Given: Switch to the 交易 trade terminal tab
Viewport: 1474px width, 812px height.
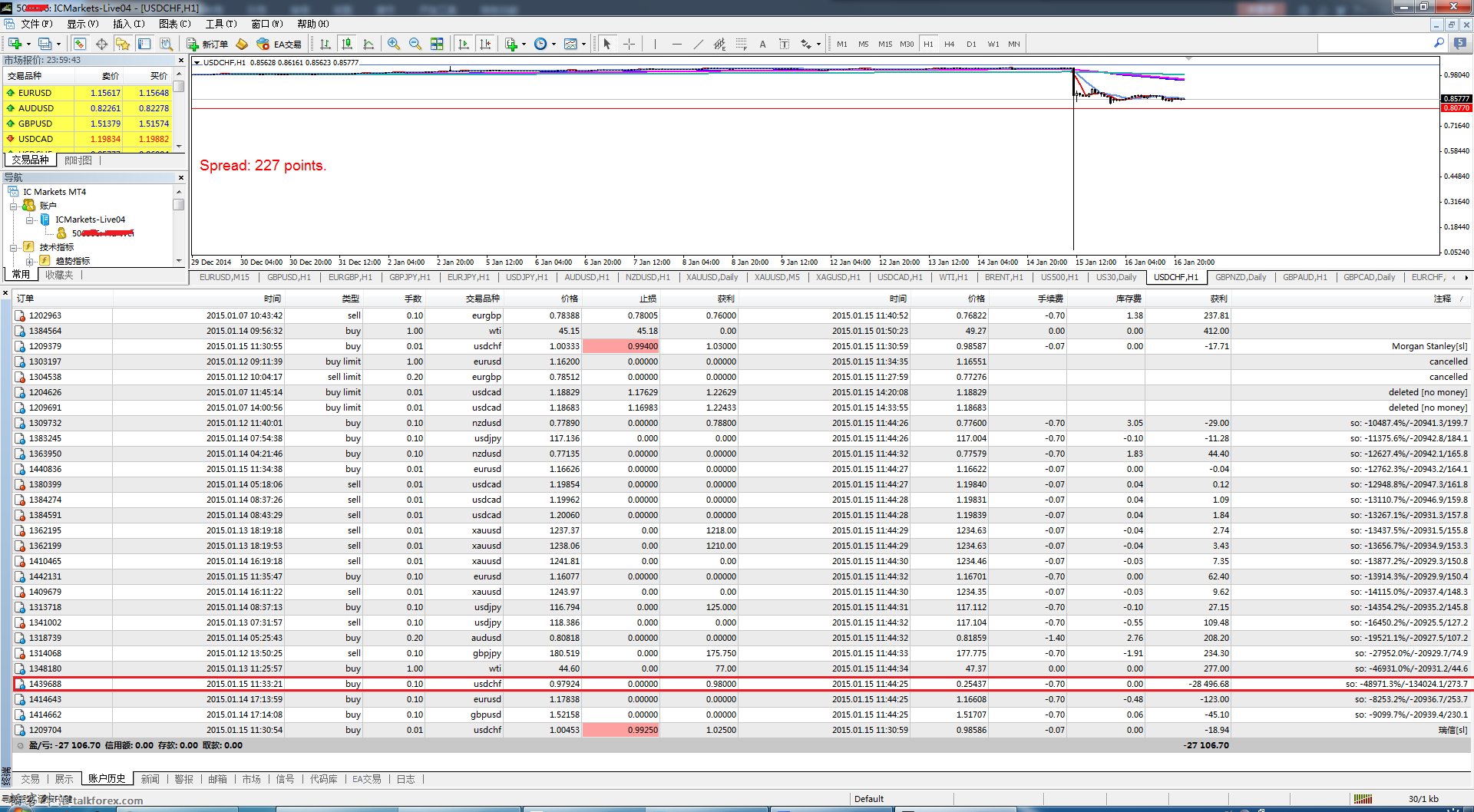Looking at the screenshot, I should 30,779.
